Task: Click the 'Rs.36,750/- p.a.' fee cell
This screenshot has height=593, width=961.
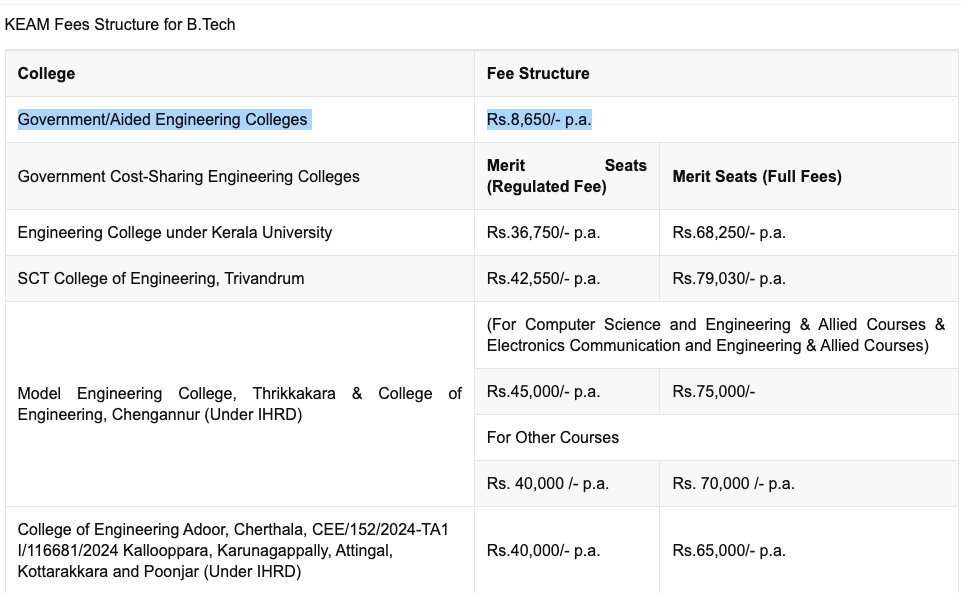Action: click(x=543, y=233)
